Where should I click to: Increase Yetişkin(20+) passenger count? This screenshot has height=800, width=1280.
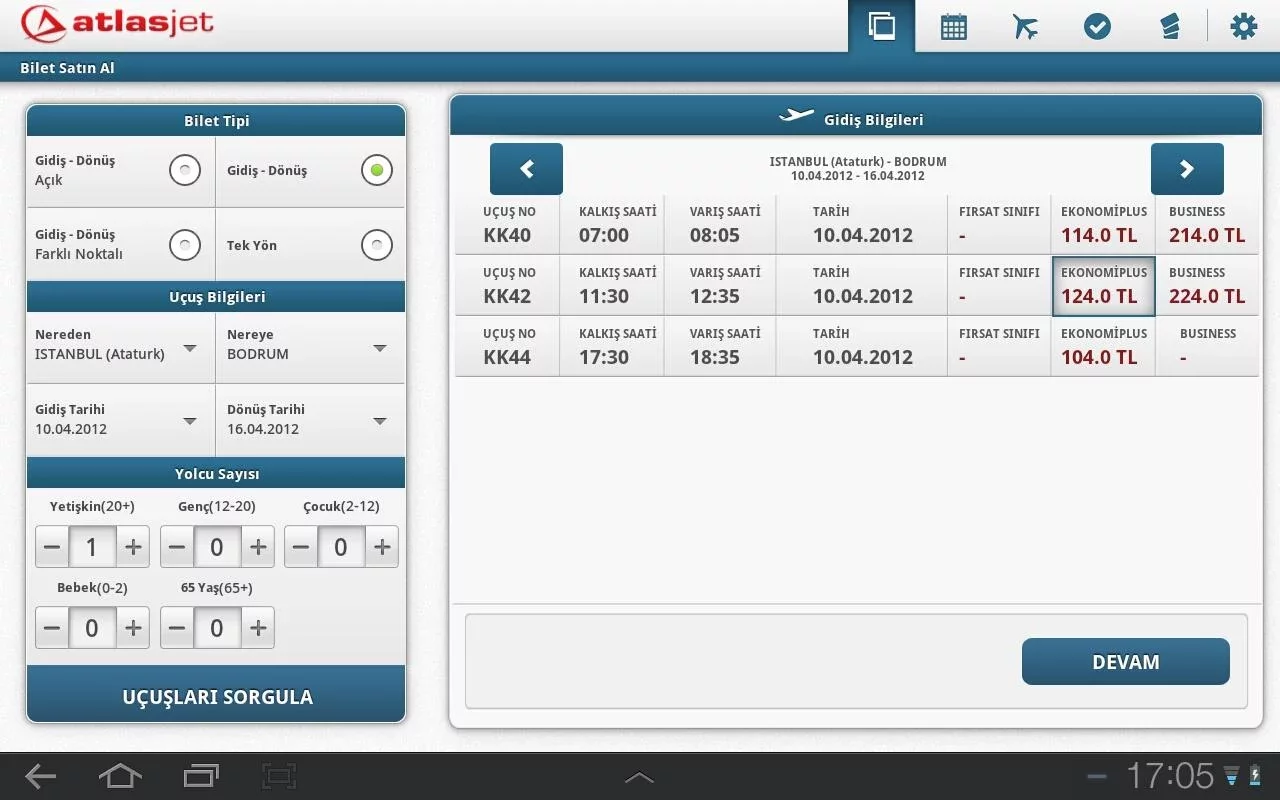tap(133, 547)
